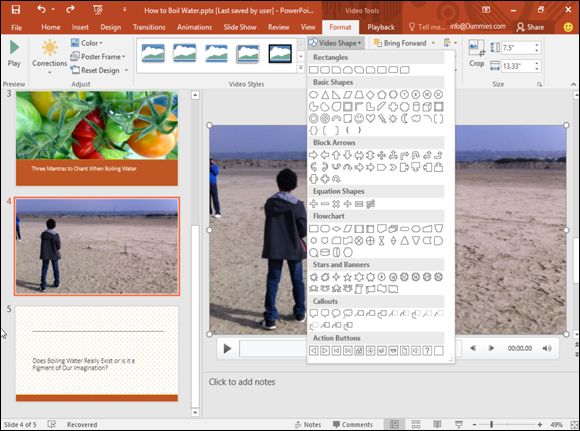
Task: Select the heart shape in Basic Shapes
Action: [x=370, y=119]
